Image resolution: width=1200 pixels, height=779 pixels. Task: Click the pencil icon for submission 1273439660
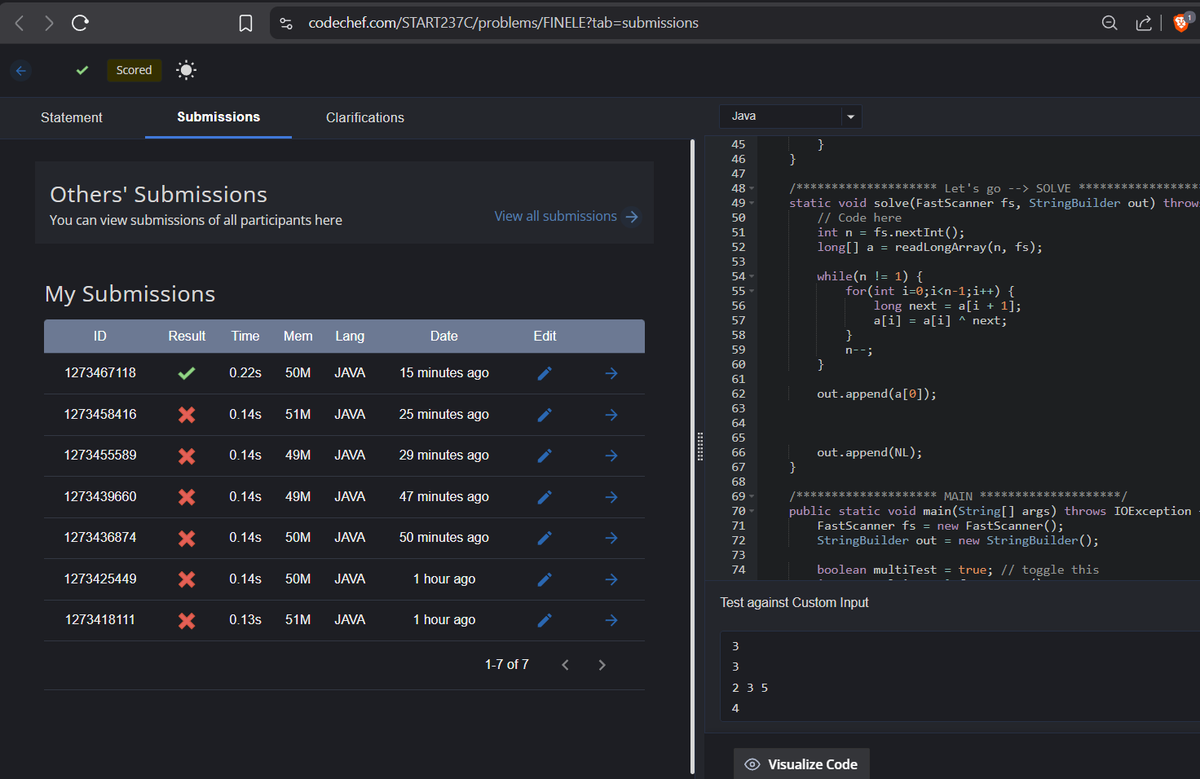(544, 497)
